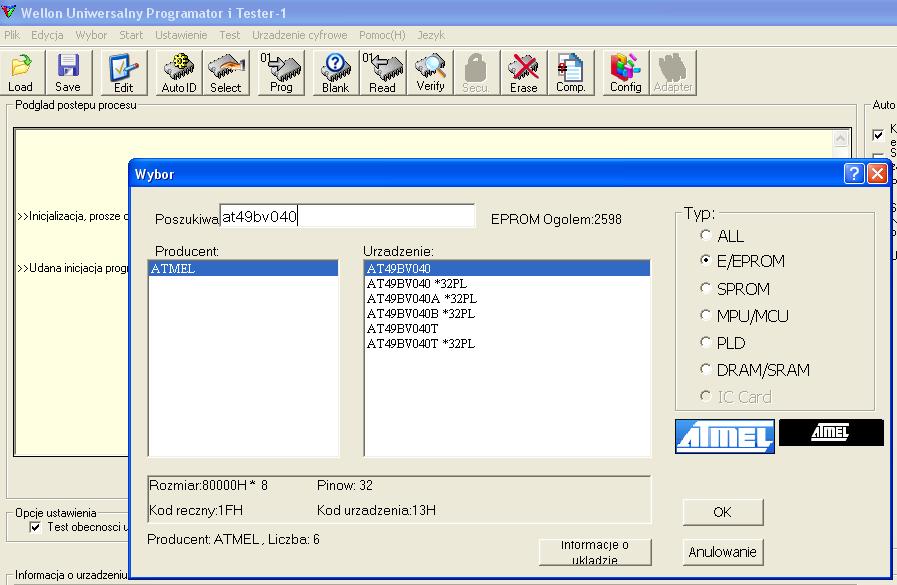This screenshot has width=897, height=585.
Task: Click the Informacje o ukladzie button
Action: click(x=595, y=552)
